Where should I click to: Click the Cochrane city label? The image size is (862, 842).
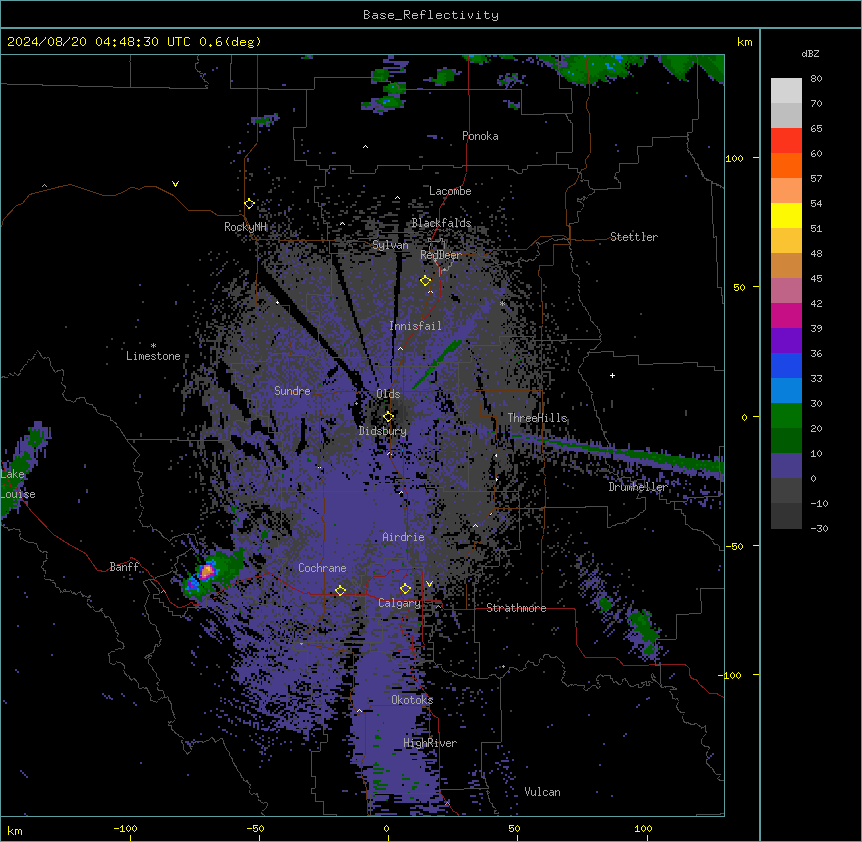322,568
